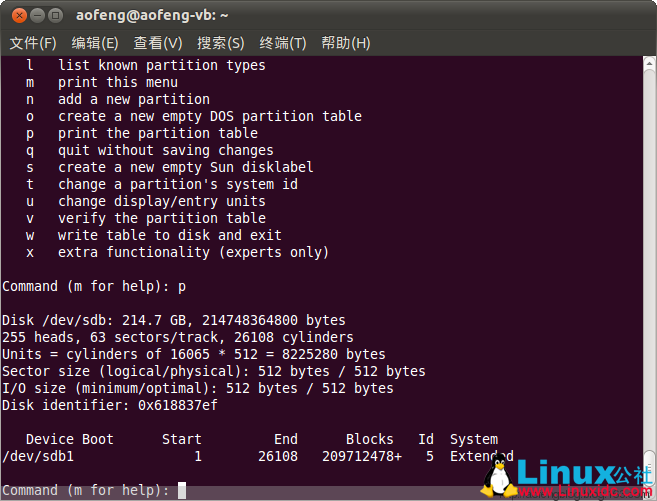Close the terminal window with red button
The image size is (657, 501).
[19, 15]
